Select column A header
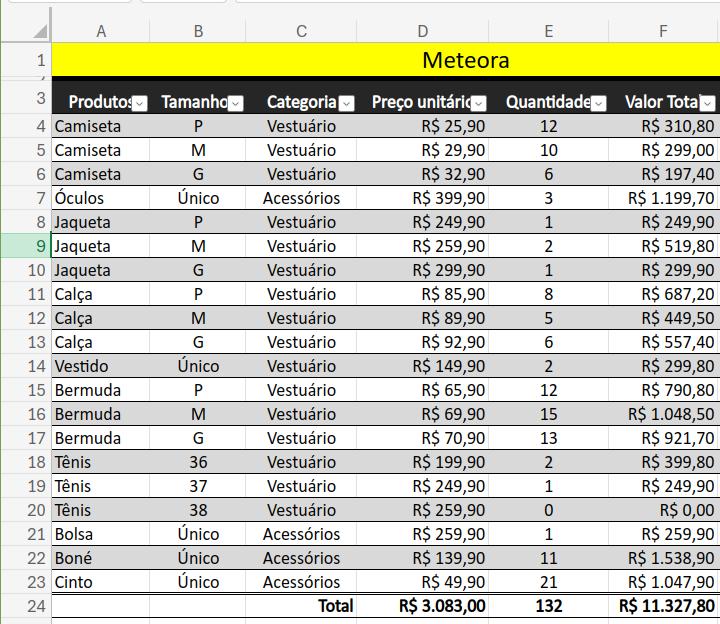The image size is (720, 624). point(101,31)
